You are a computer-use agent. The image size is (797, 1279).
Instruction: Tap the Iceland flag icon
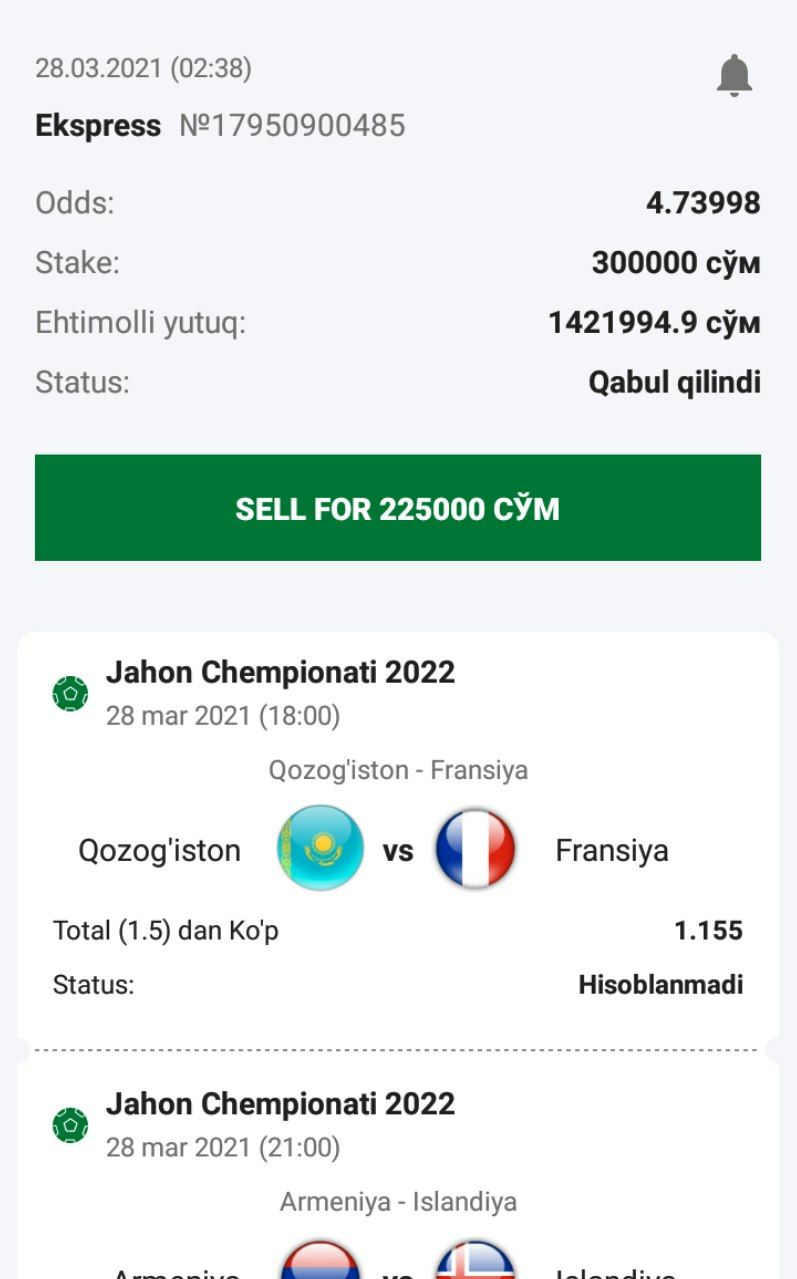475,1264
